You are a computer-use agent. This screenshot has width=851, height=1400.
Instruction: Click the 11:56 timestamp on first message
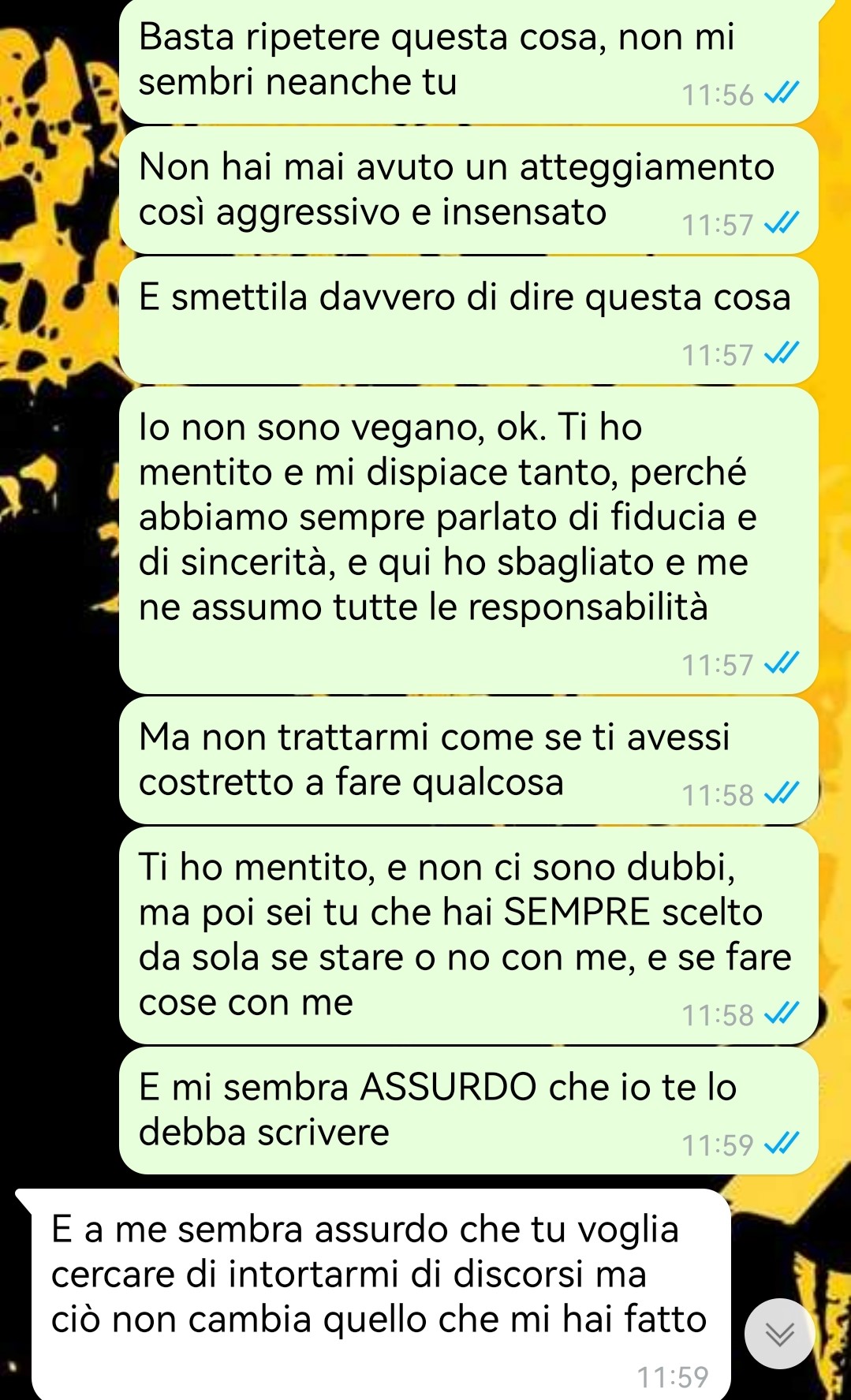(x=718, y=95)
